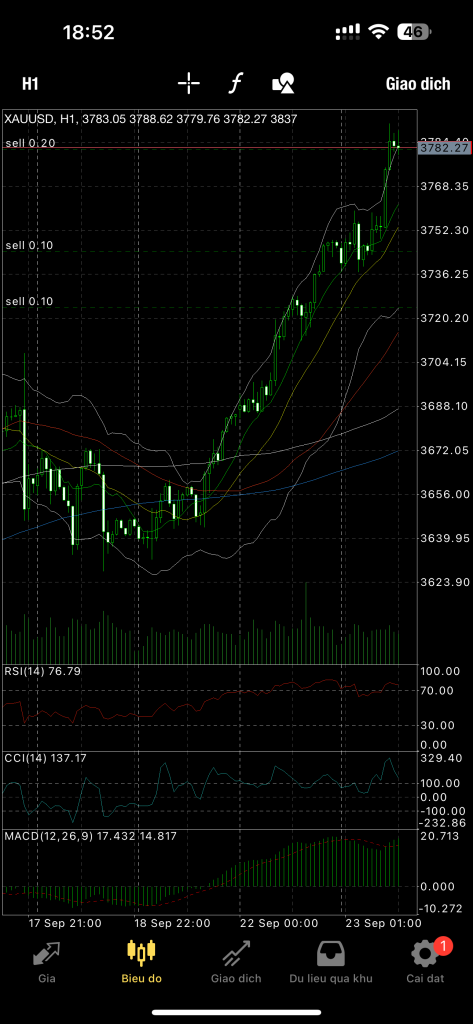Open the Giao dich trade tab
The image size is (473, 1024).
click(236, 962)
